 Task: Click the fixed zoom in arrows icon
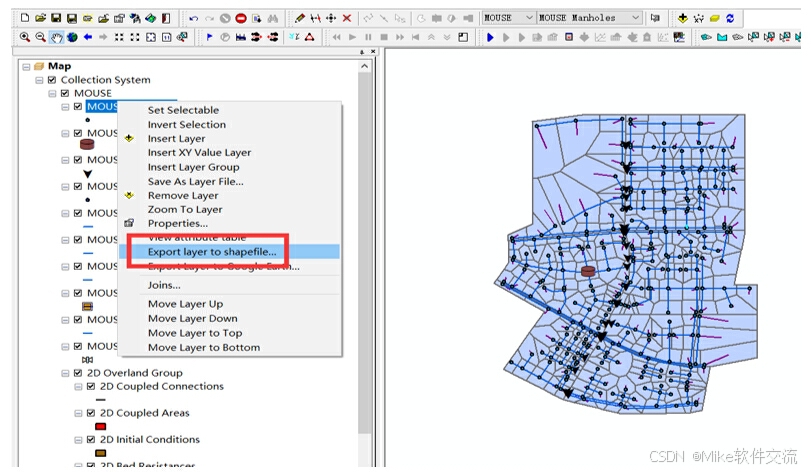coord(119,37)
